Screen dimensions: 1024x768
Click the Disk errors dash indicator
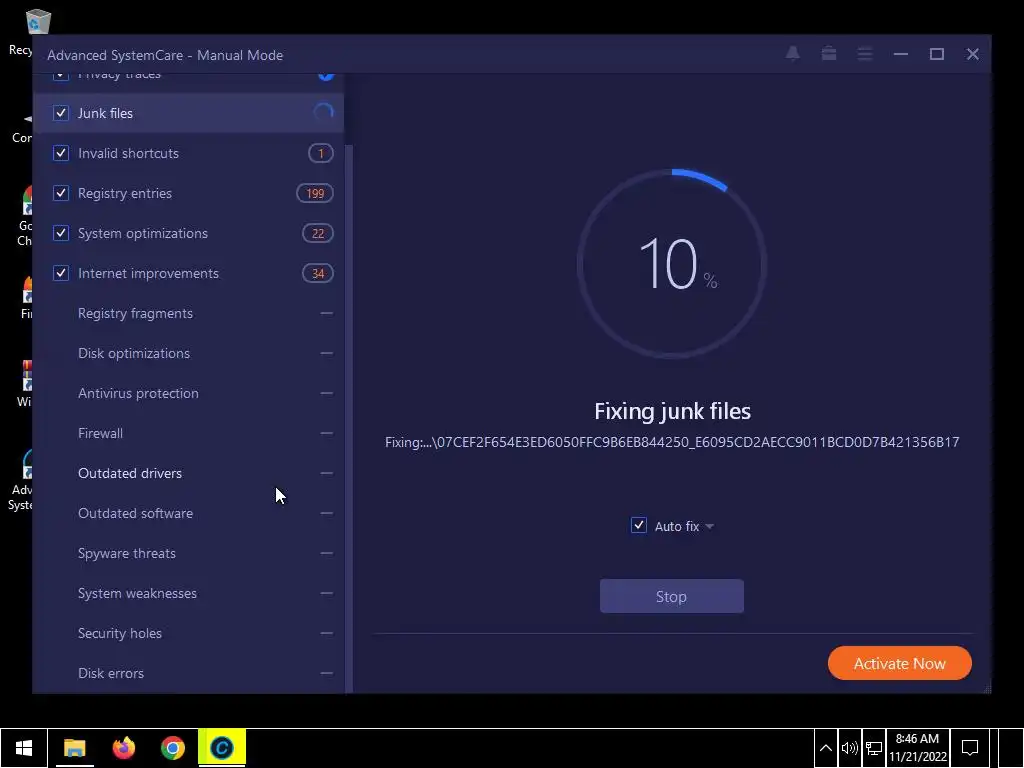tap(327, 673)
